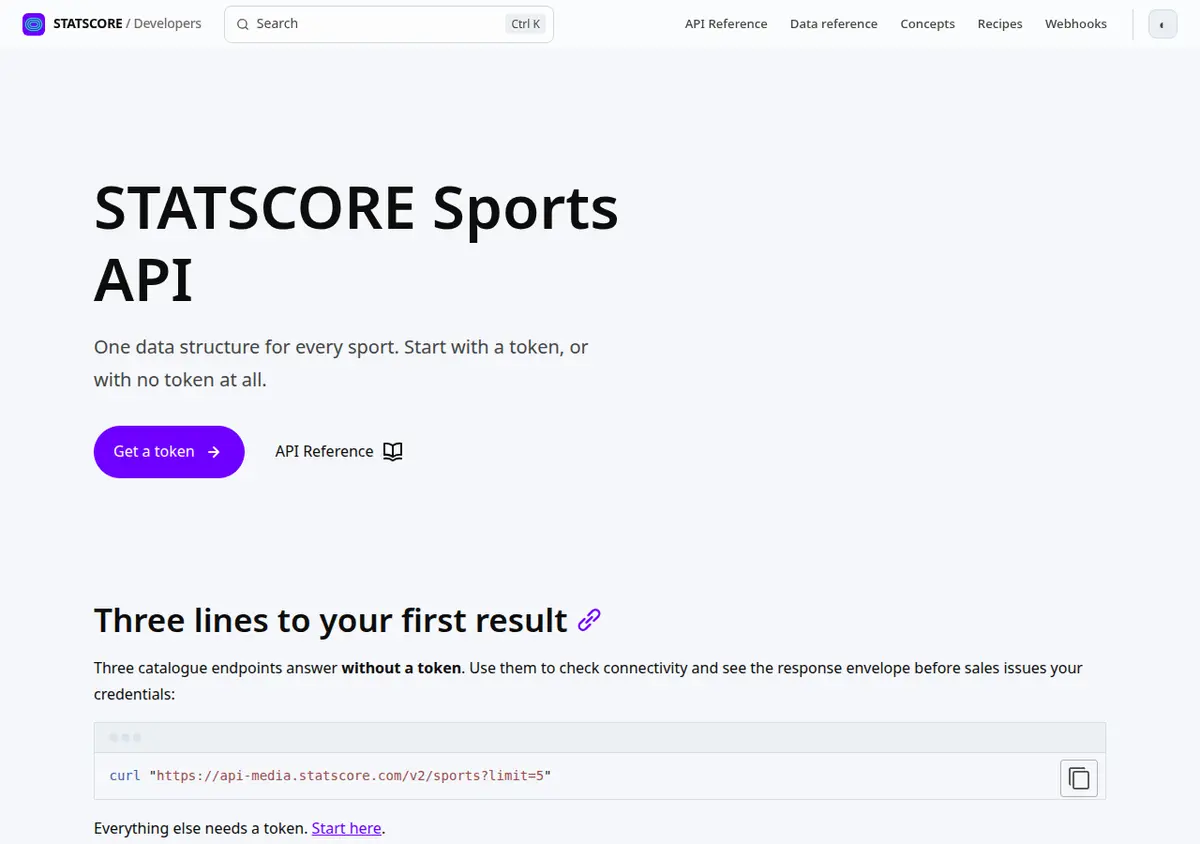This screenshot has width=1200, height=844.
Task: Open the Data reference nav item
Action: click(834, 24)
